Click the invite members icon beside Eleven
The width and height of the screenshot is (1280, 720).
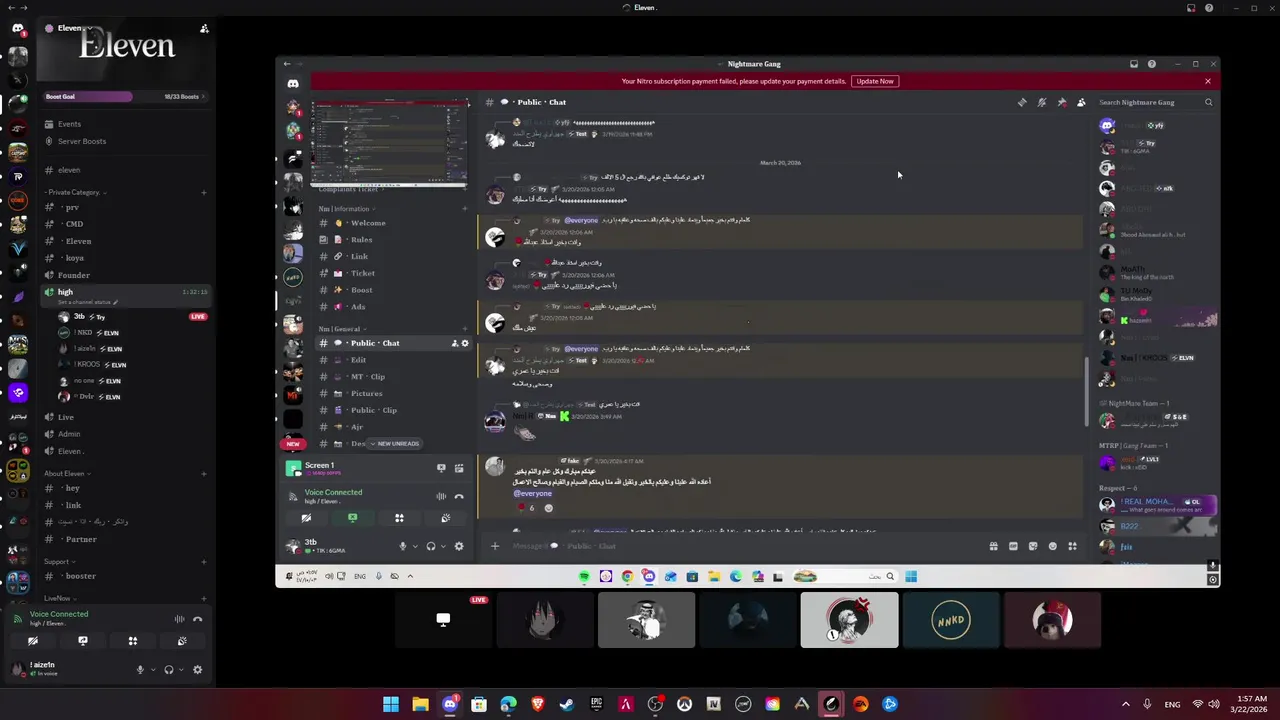(204, 28)
